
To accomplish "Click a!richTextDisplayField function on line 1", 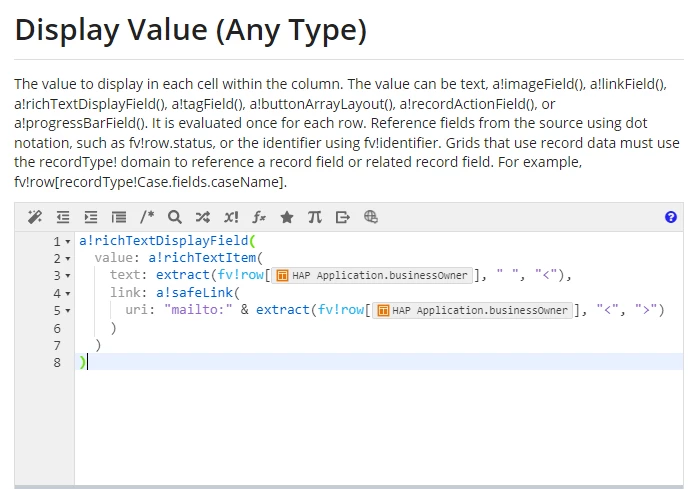I will tap(164, 241).
